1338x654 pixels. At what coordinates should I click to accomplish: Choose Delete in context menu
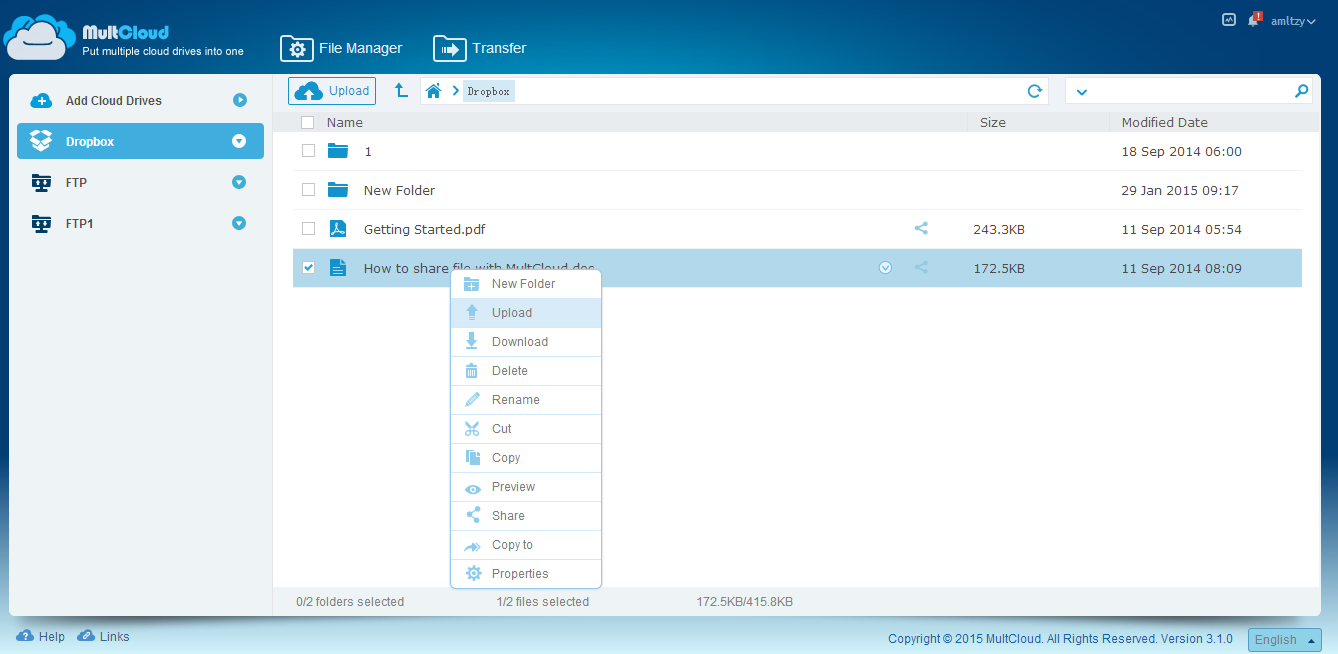pos(526,371)
